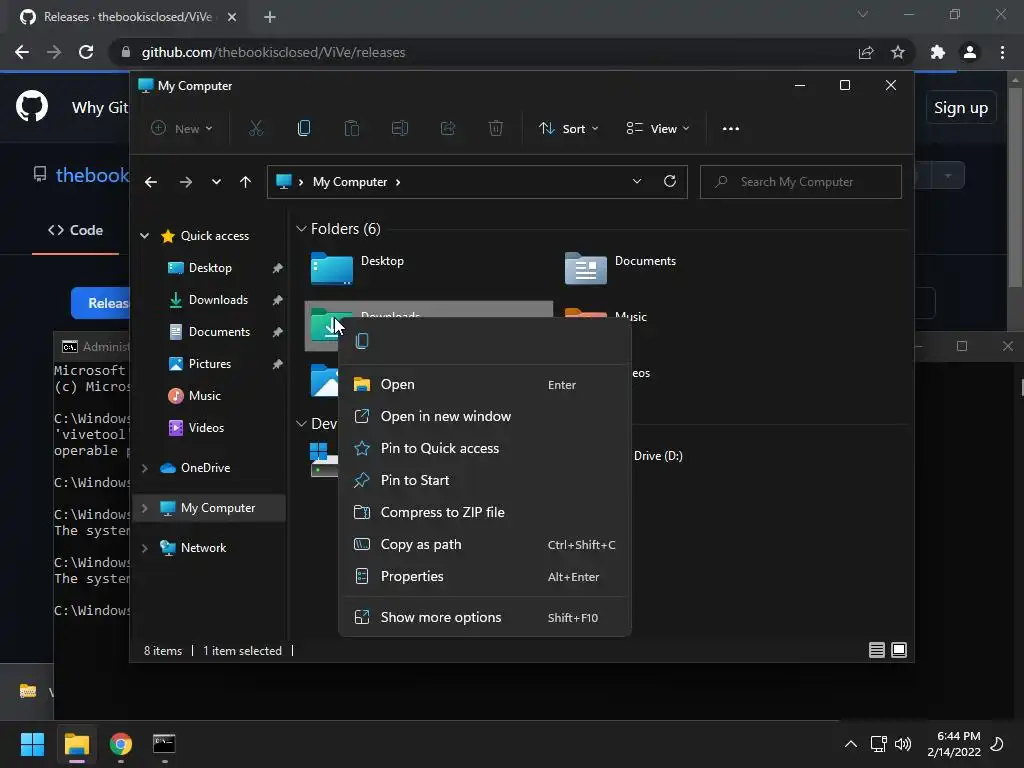The image size is (1024, 768).
Task: Reload the GitHub page in Chrome
Action: [x=86, y=52]
